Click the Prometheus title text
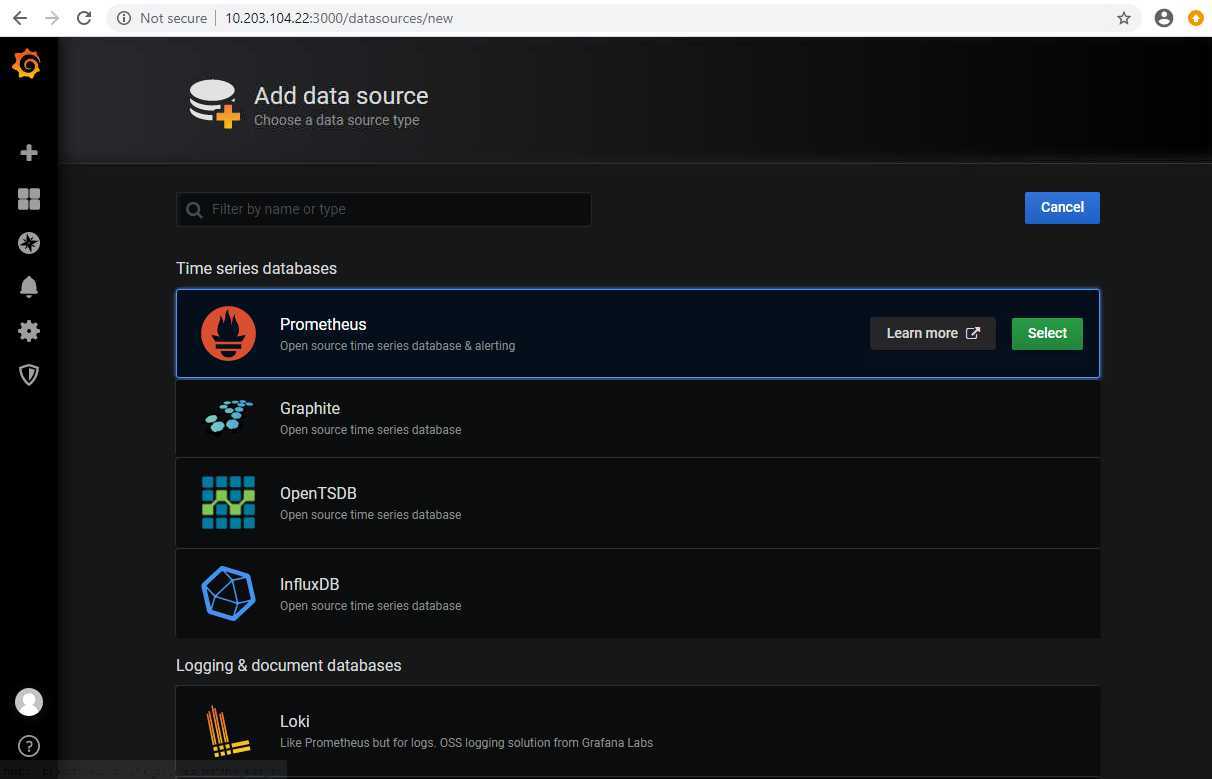This screenshot has width=1212, height=779. (323, 324)
